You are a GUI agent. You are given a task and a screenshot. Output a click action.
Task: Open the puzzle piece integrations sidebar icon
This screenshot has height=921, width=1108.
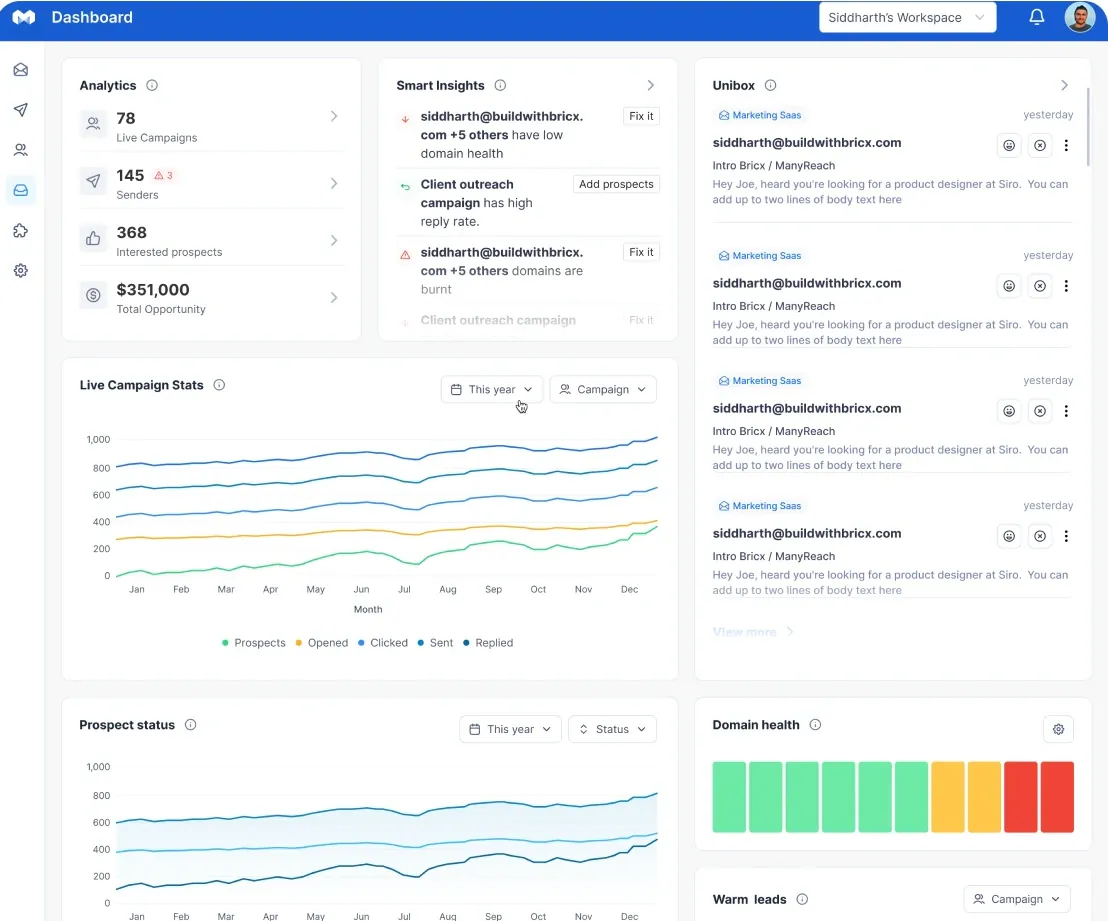coord(20,230)
